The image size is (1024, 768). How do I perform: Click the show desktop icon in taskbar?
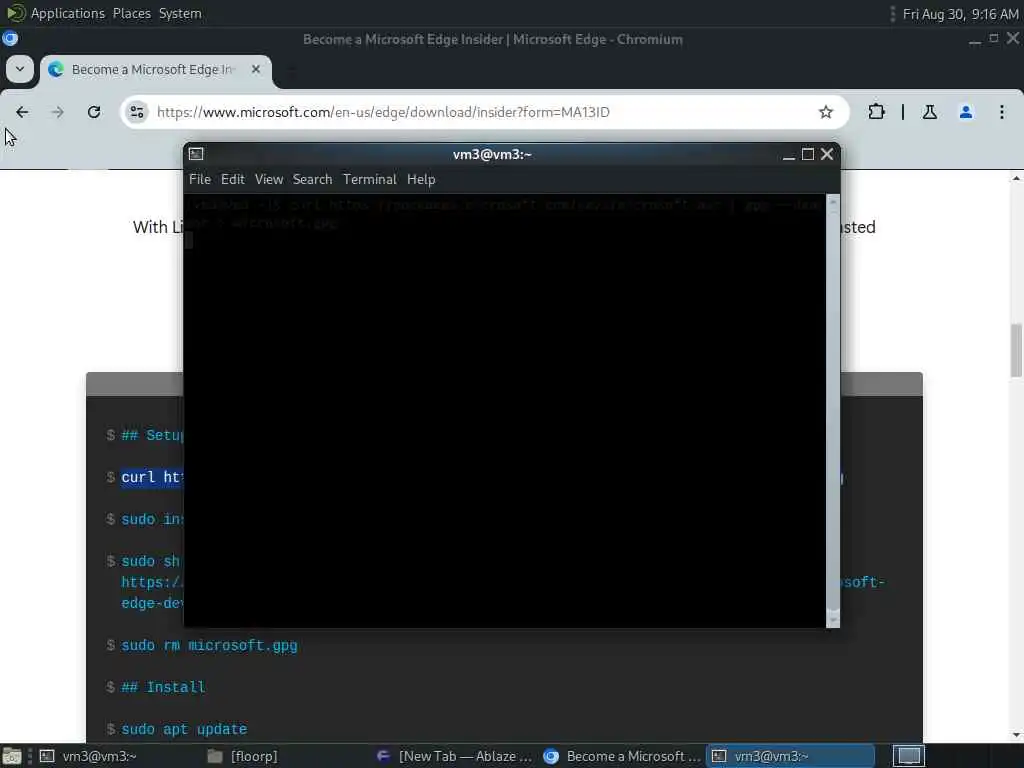pyautogui.click(x=12, y=756)
